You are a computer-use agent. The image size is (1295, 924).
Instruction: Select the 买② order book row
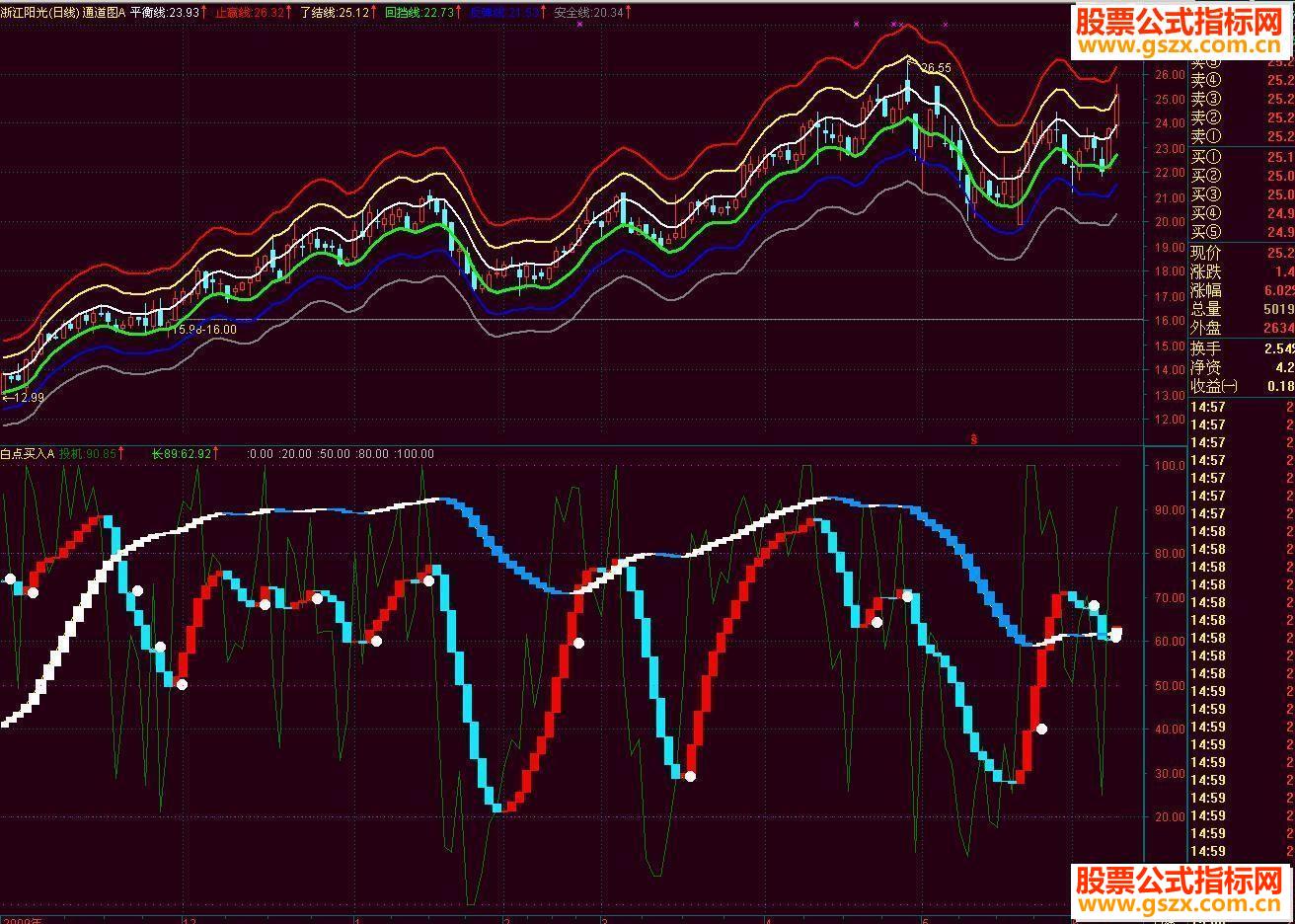click(1242, 176)
